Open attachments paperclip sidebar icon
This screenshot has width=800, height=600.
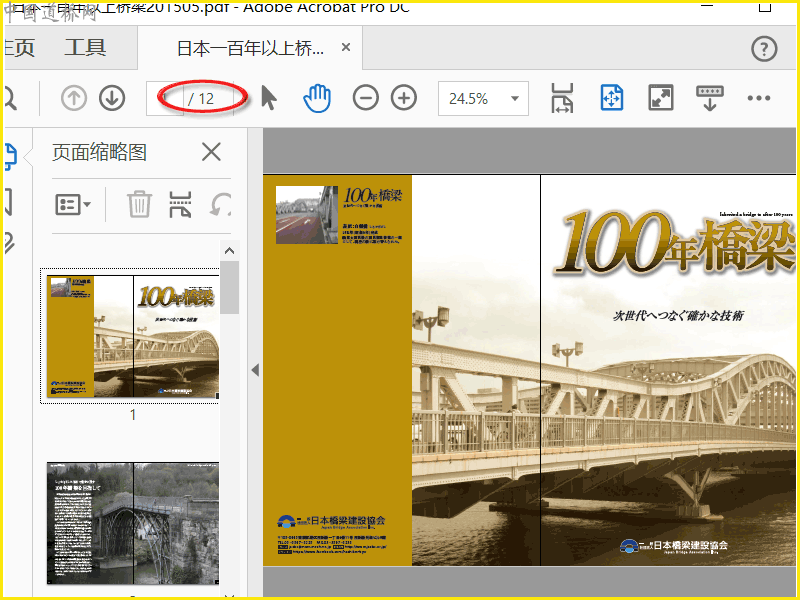10,243
